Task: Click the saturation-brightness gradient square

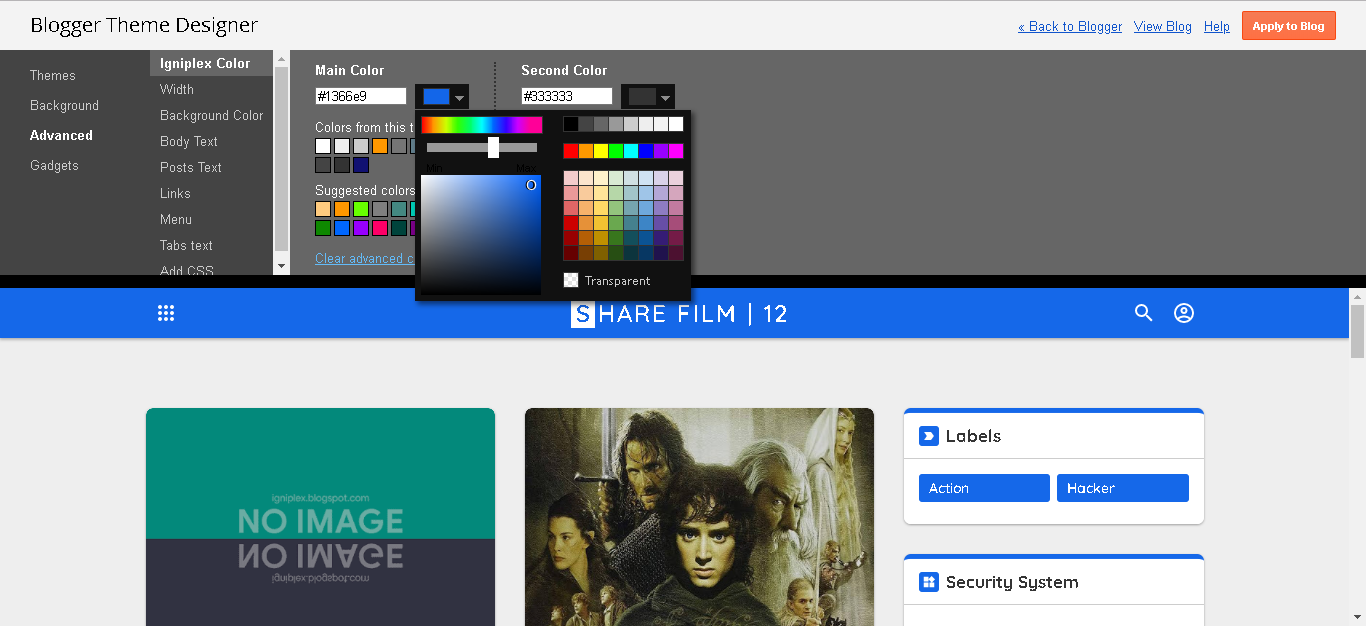Action: click(x=481, y=235)
